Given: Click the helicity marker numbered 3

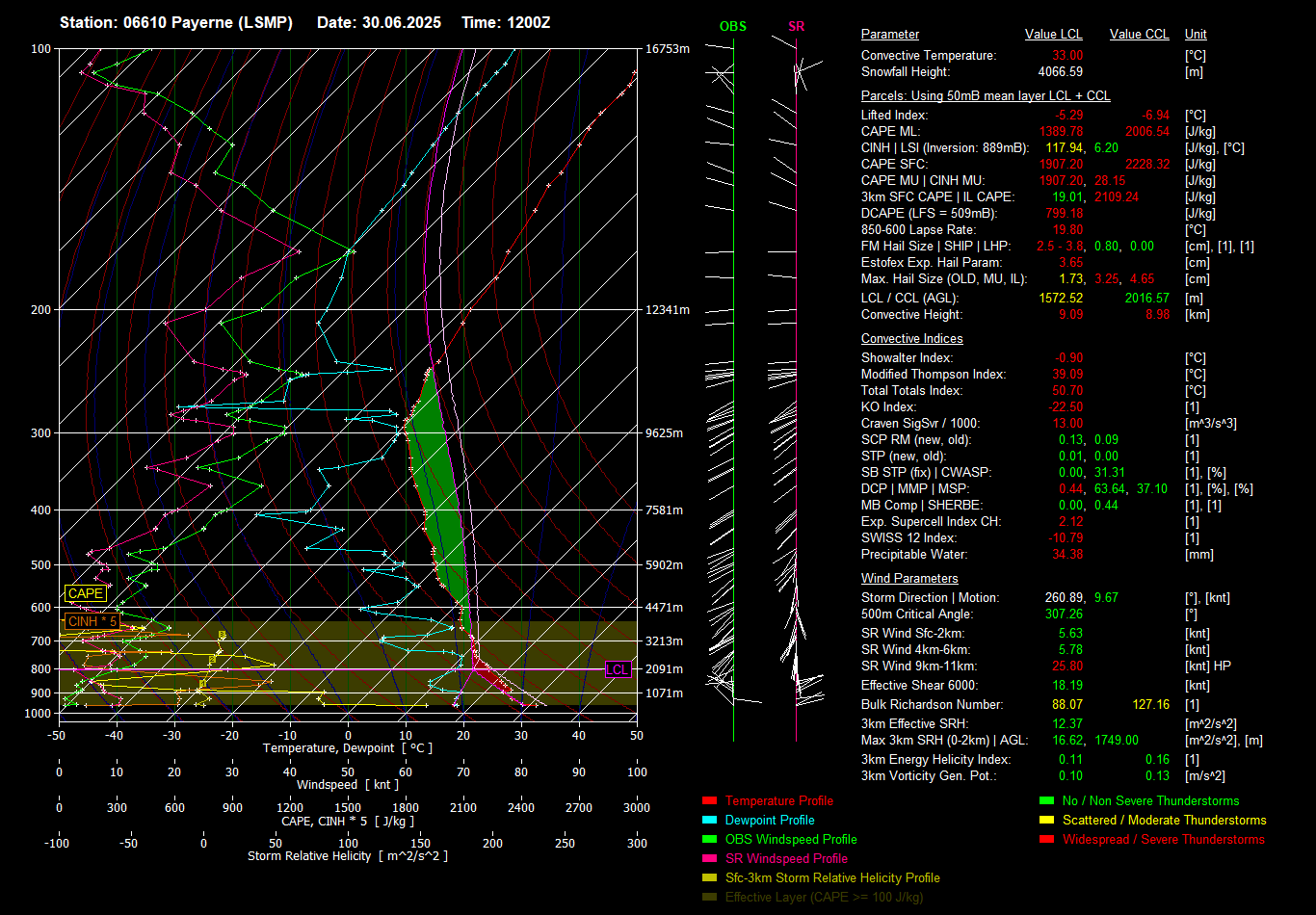Looking at the screenshot, I should 223,635.
